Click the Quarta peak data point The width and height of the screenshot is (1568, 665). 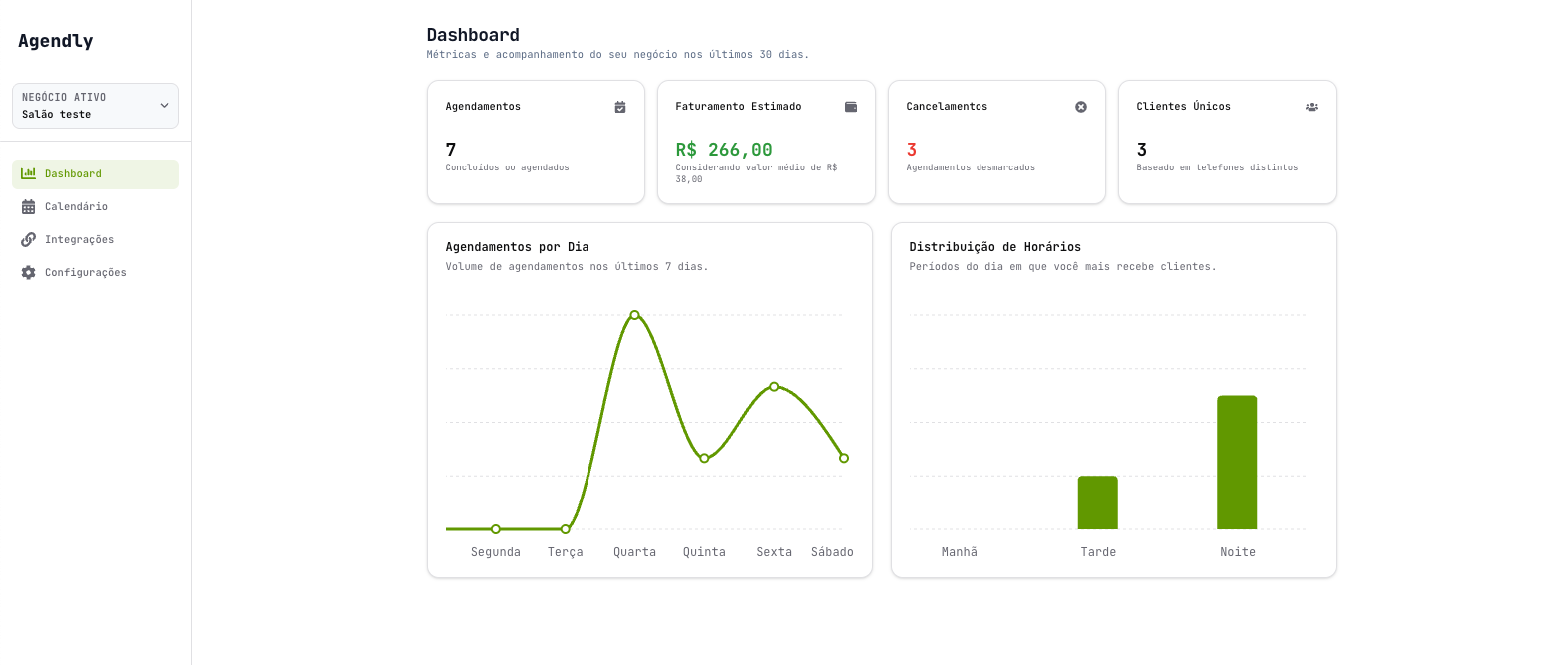pos(634,315)
